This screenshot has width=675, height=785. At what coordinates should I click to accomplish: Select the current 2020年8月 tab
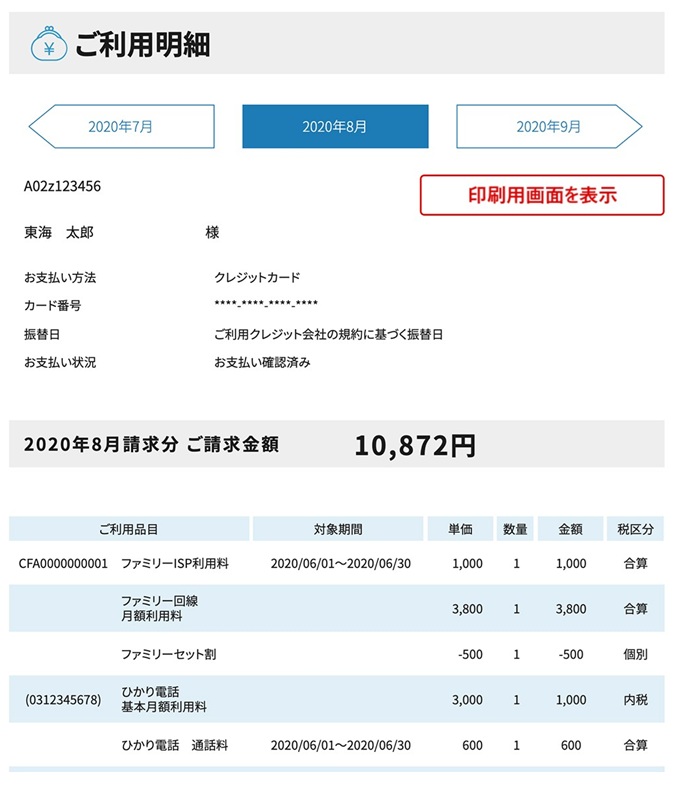335,126
